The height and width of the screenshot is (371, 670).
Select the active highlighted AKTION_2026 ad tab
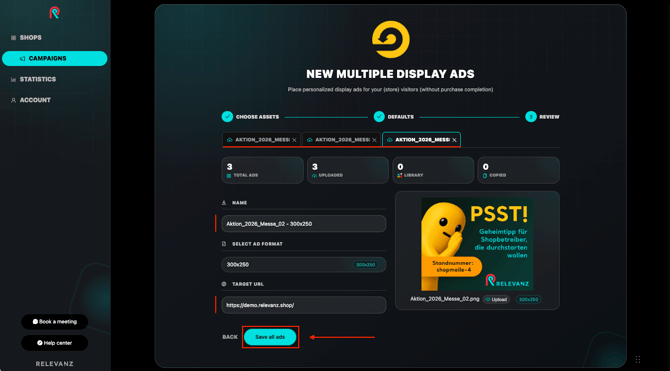click(x=421, y=140)
